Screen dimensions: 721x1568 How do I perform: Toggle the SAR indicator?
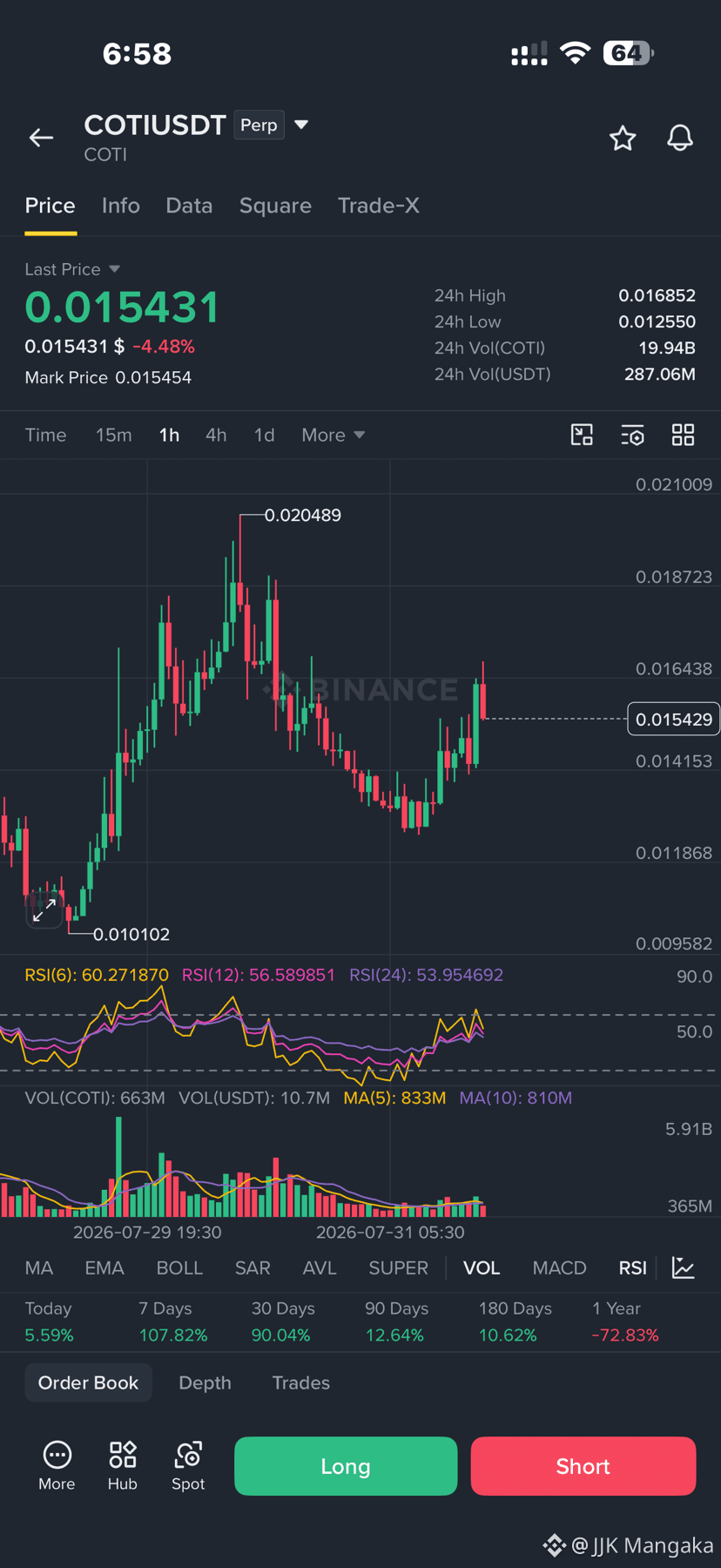coord(253,1267)
